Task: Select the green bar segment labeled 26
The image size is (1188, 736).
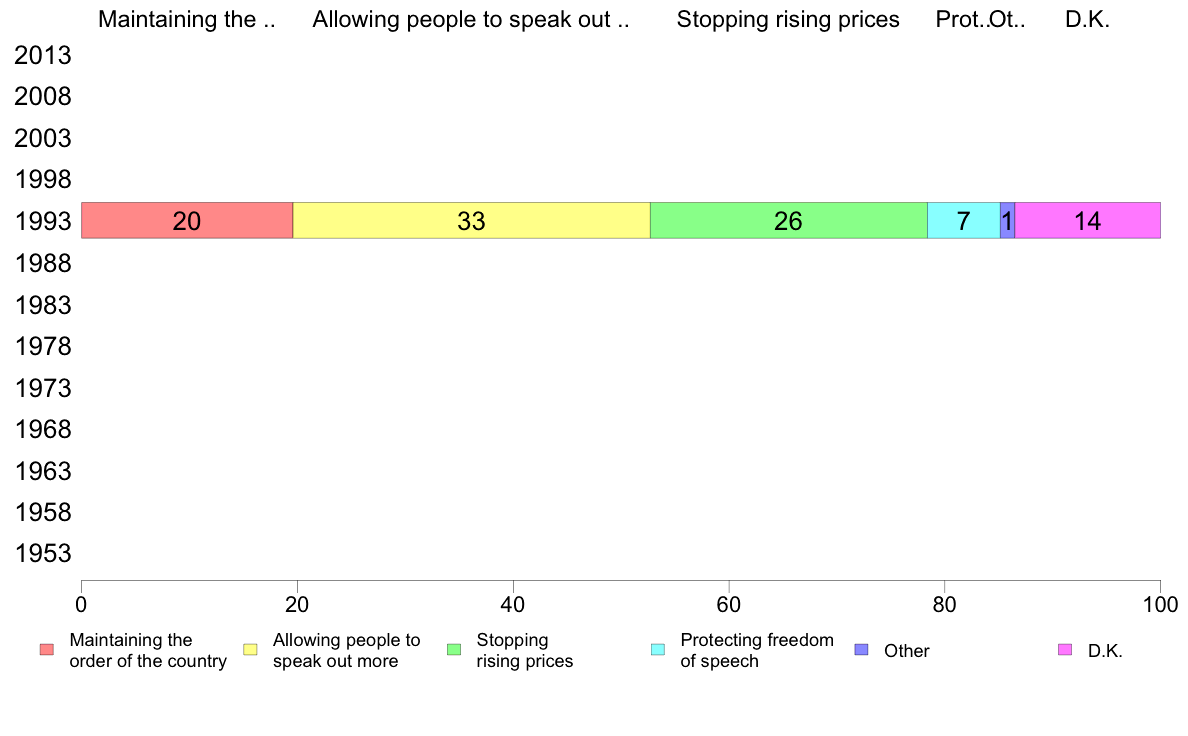Action: (x=789, y=221)
